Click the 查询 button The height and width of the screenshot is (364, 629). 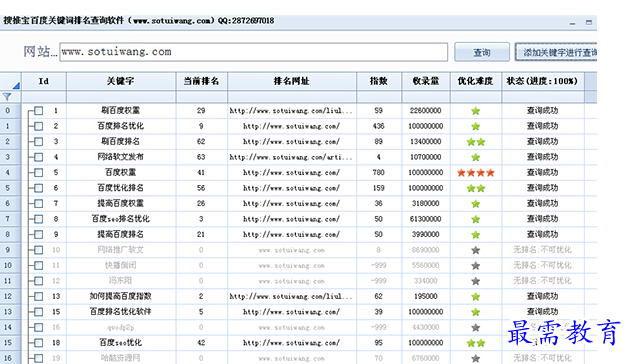tap(482, 52)
